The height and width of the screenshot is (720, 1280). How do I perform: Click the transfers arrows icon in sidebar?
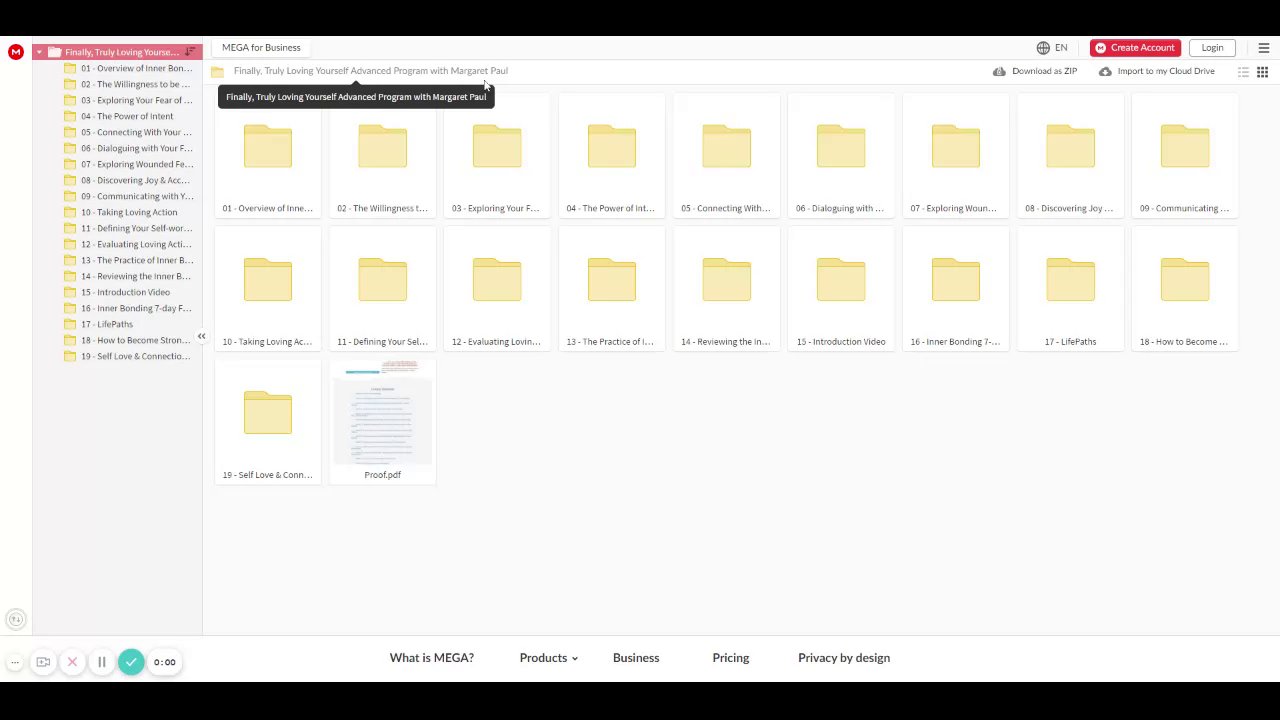tap(15, 620)
